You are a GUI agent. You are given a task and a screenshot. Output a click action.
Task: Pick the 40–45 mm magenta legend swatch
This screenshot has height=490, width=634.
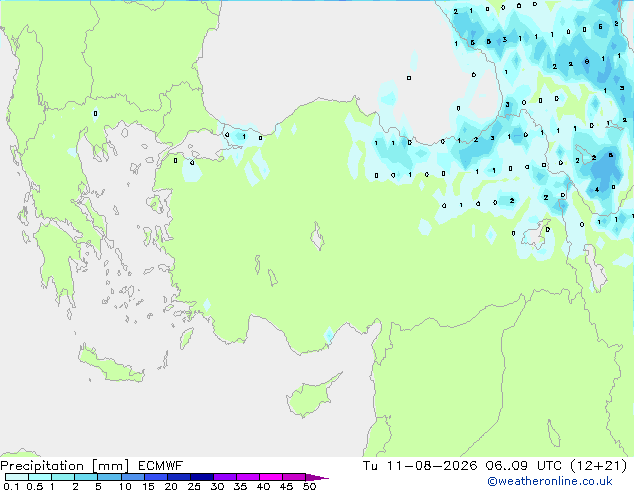tap(271, 477)
